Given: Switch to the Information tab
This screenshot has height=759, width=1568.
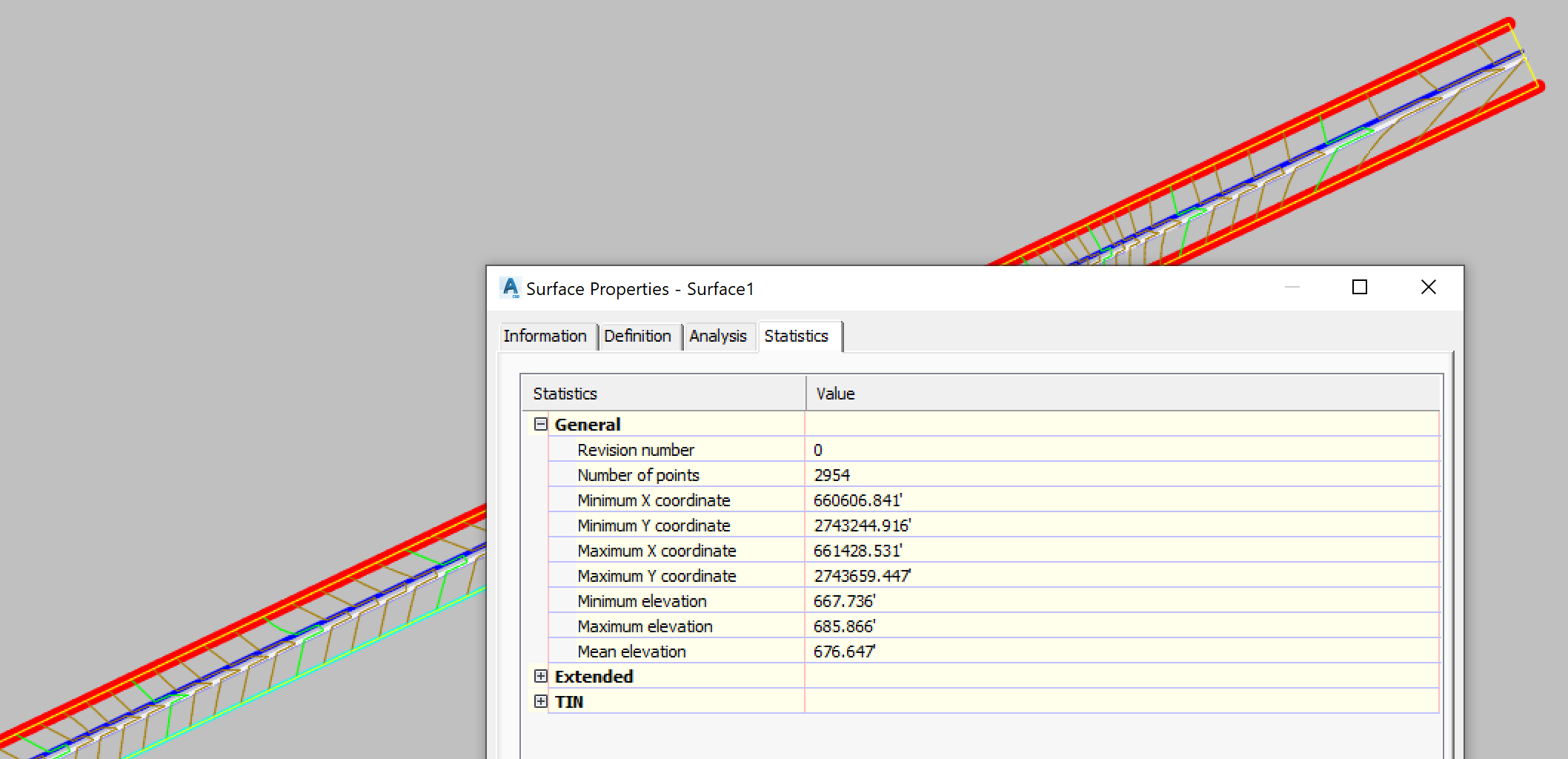Looking at the screenshot, I should tap(547, 336).
